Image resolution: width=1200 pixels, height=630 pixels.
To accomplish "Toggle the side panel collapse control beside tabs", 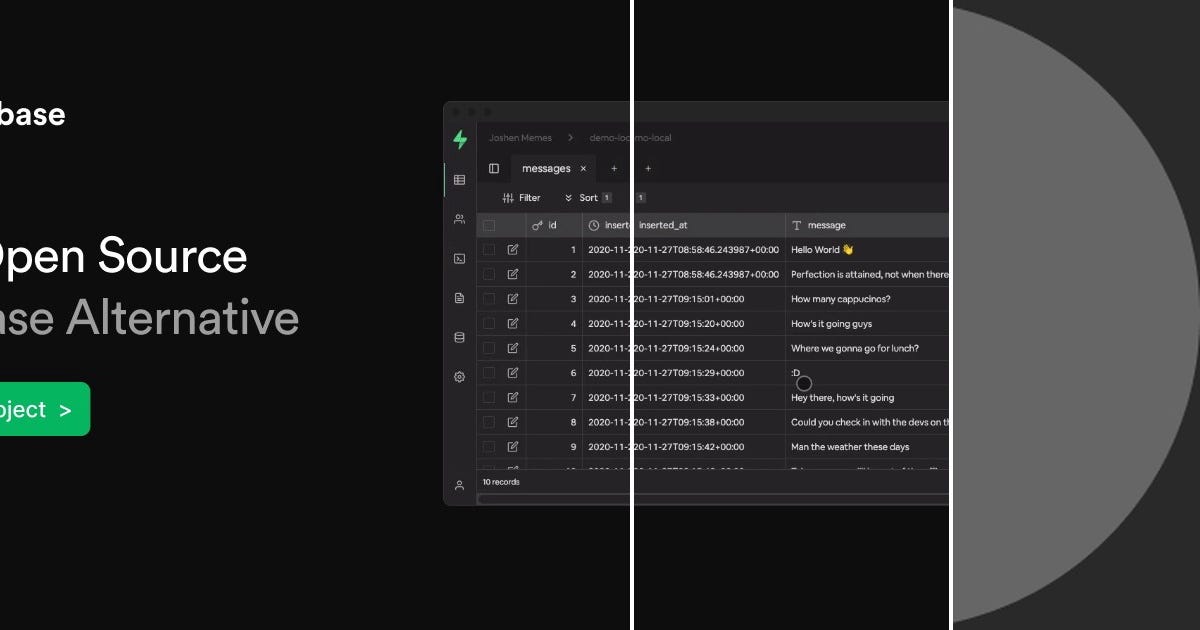I will point(494,168).
